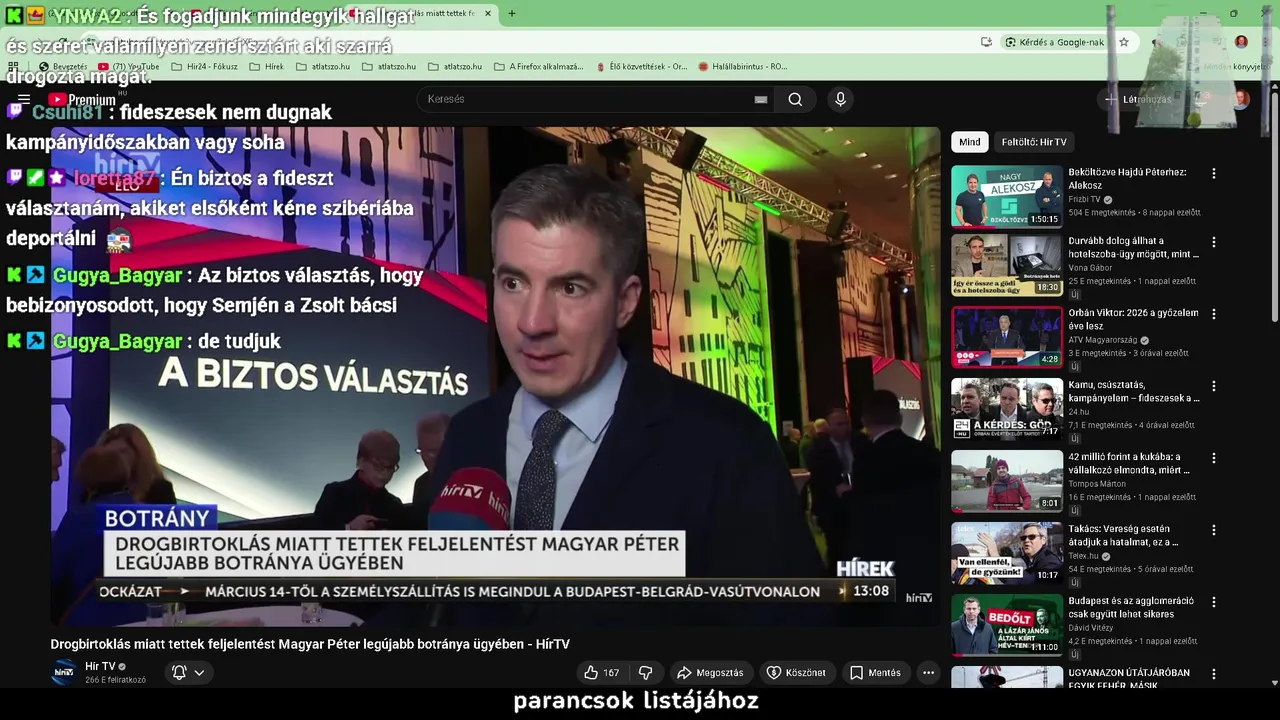The image size is (1280, 720).
Task: Open the on-screen keyboard icon in search
Action: click(x=761, y=99)
